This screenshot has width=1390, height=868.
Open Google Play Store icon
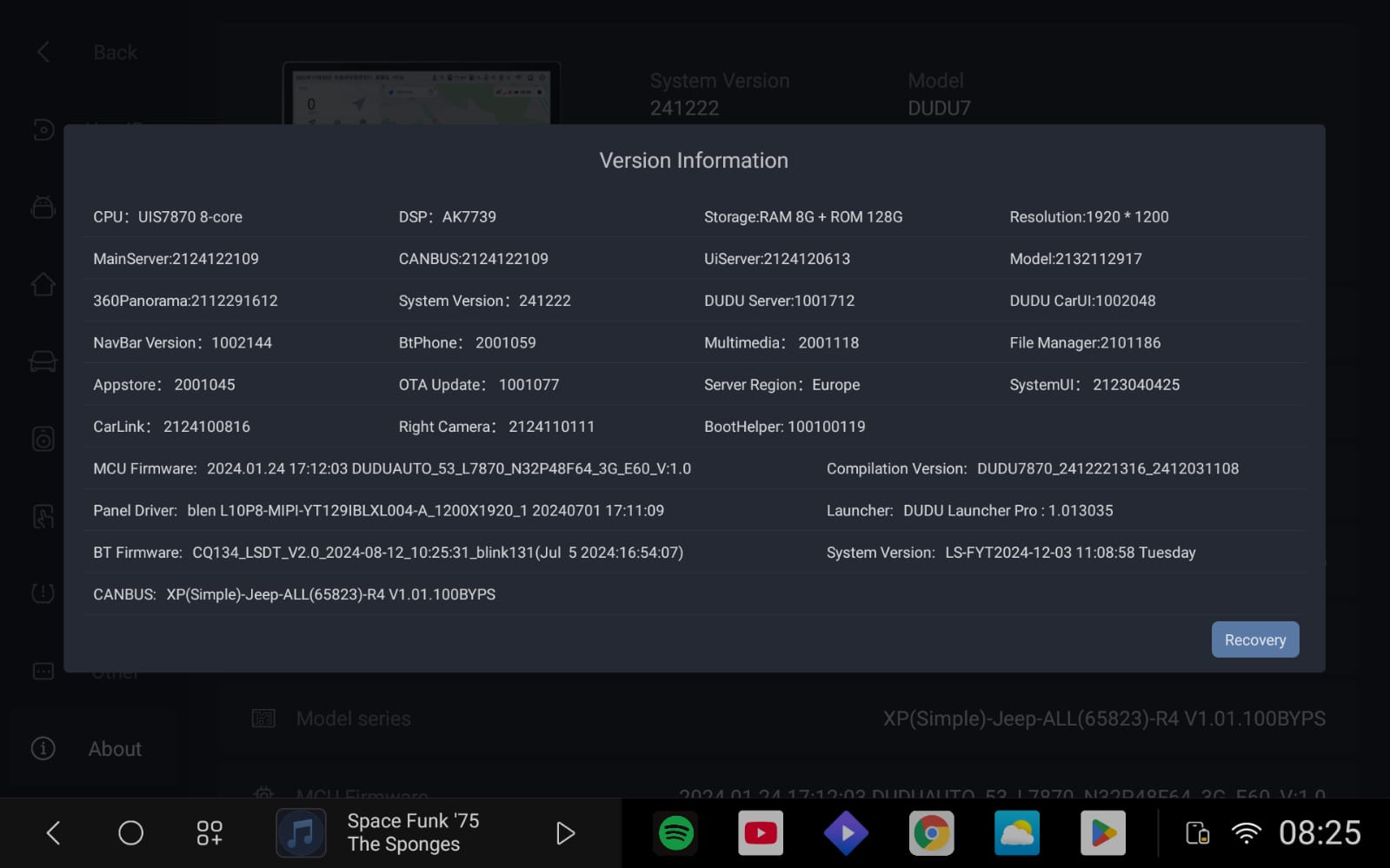[1102, 833]
